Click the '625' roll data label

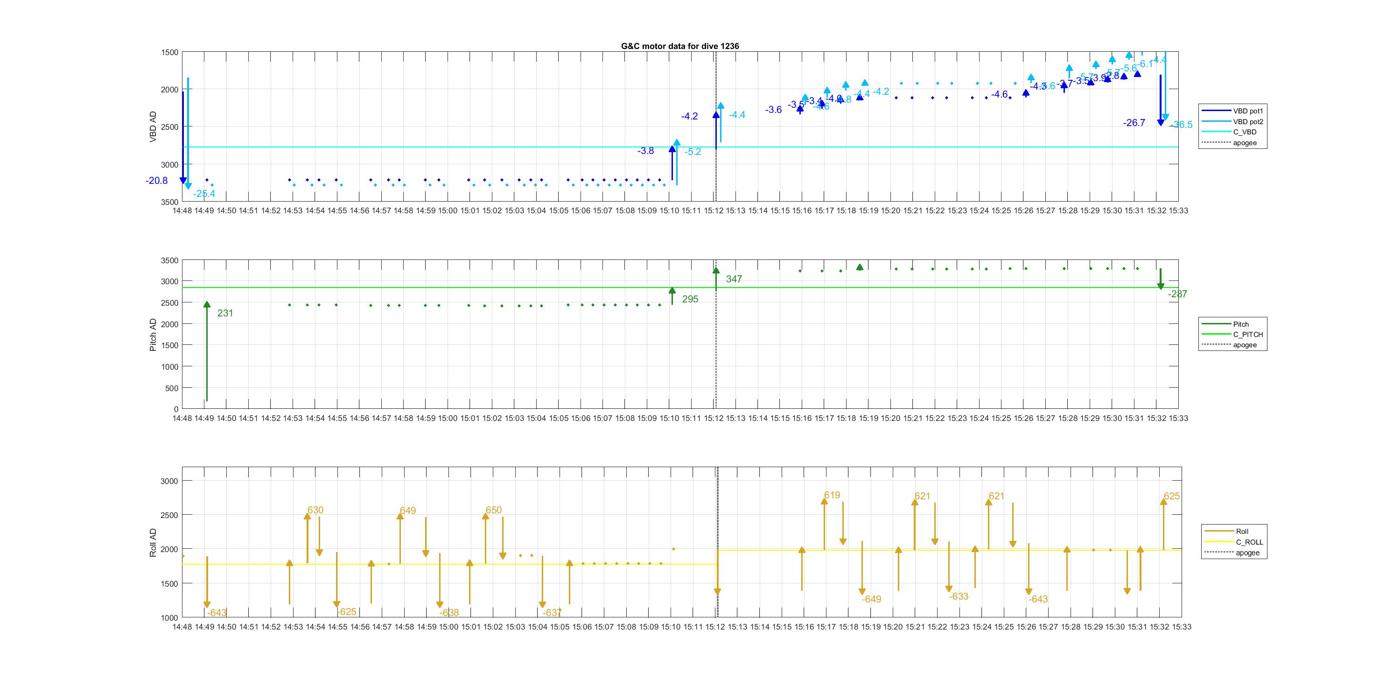pos(1171,497)
